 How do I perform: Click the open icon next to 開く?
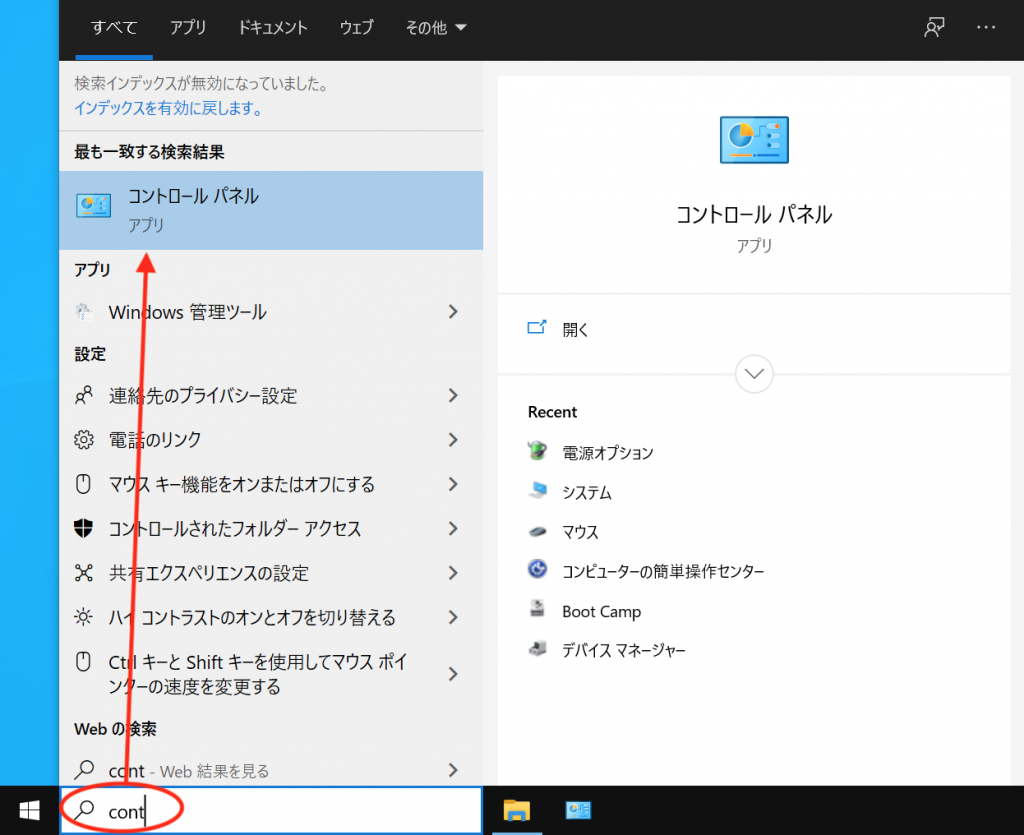point(537,327)
